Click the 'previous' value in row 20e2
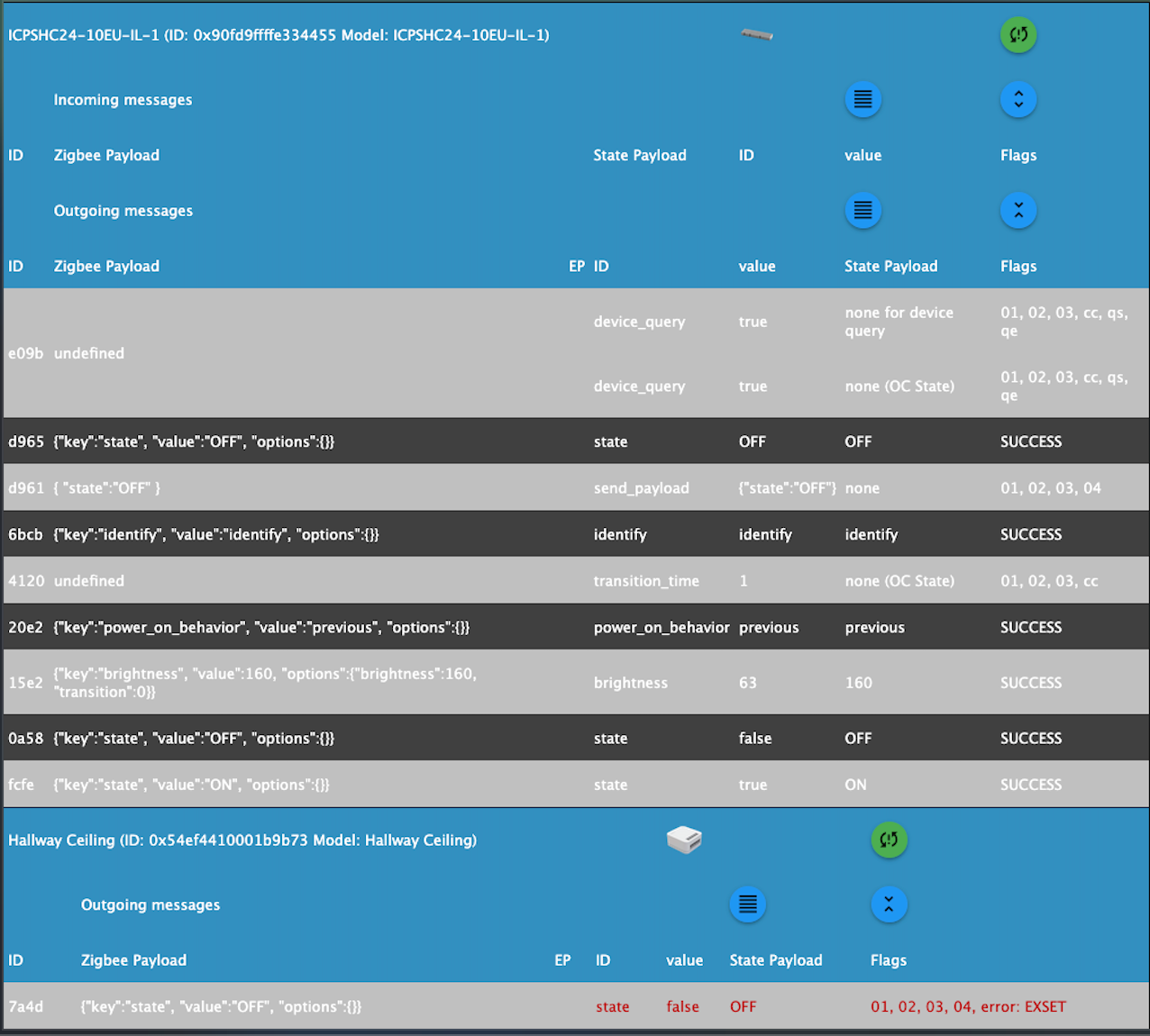 [x=769, y=627]
